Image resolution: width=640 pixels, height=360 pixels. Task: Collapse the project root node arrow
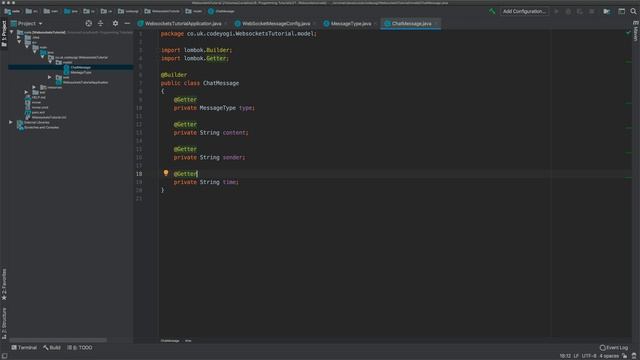(11, 32)
